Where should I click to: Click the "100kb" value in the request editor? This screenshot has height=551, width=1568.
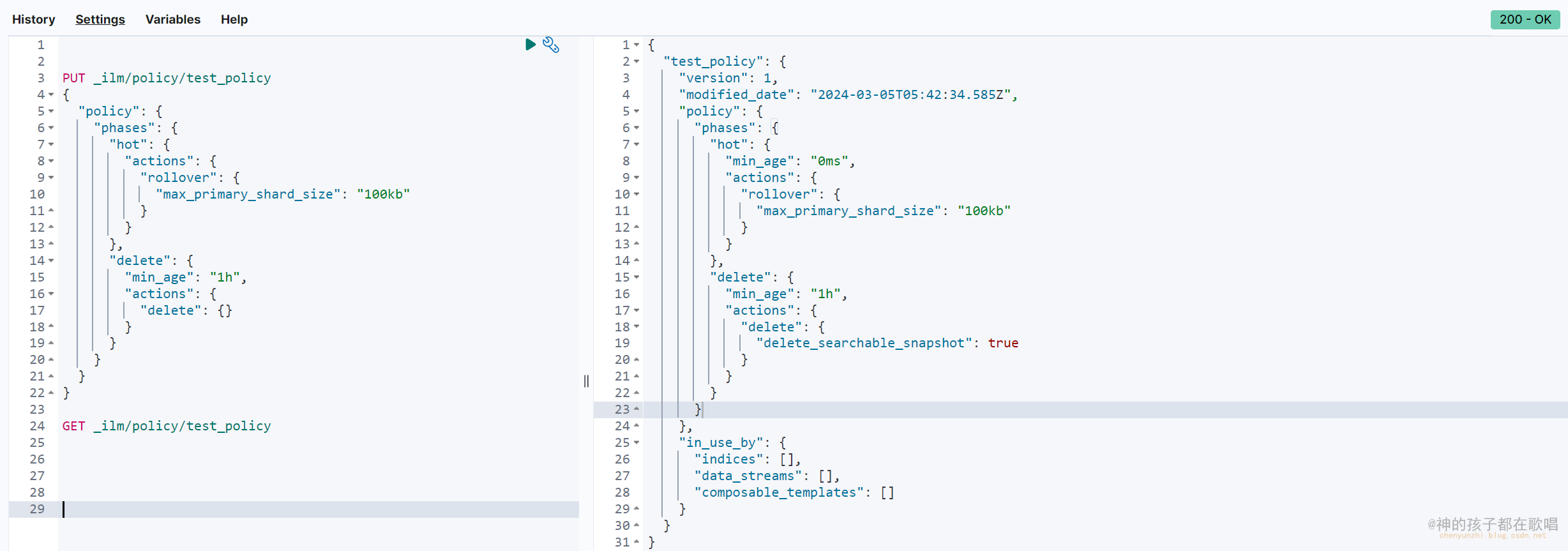pos(383,194)
